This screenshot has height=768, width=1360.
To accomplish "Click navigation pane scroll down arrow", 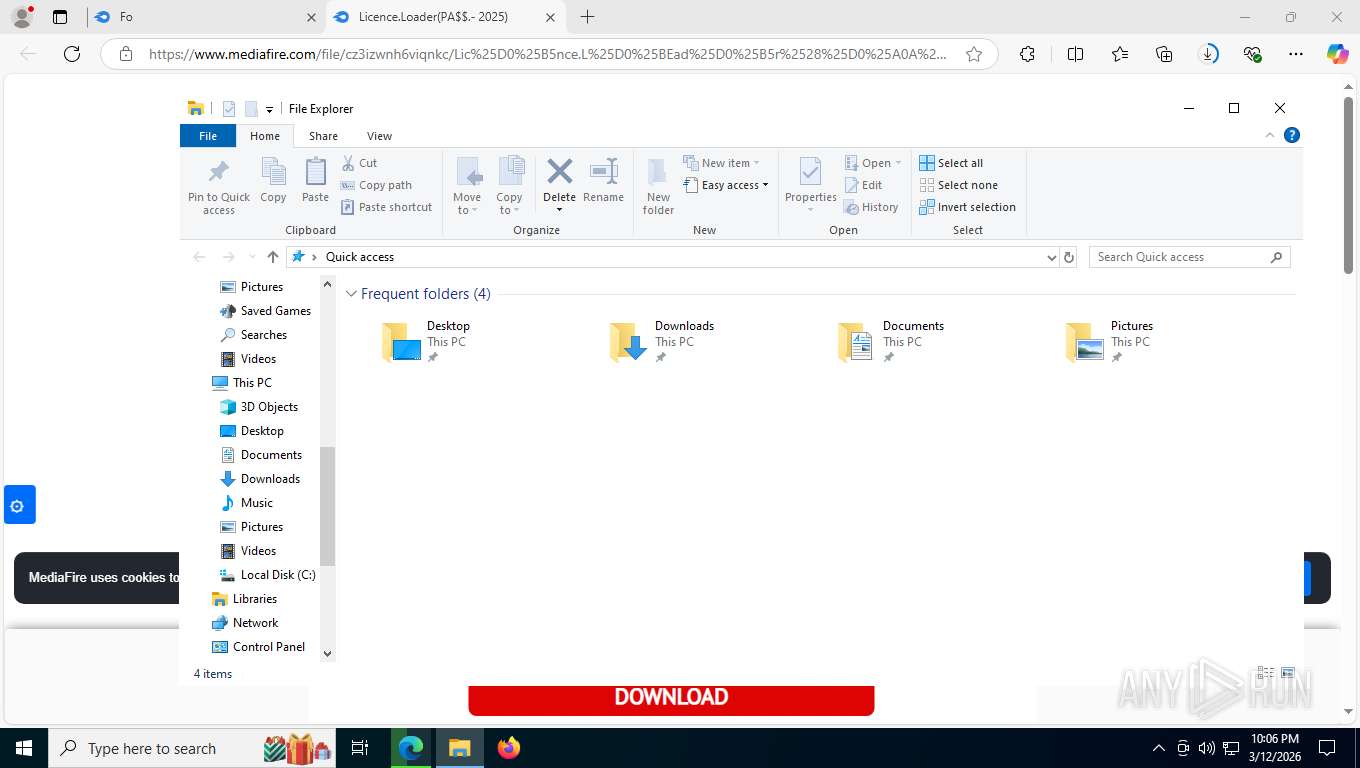I will (327, 653).
